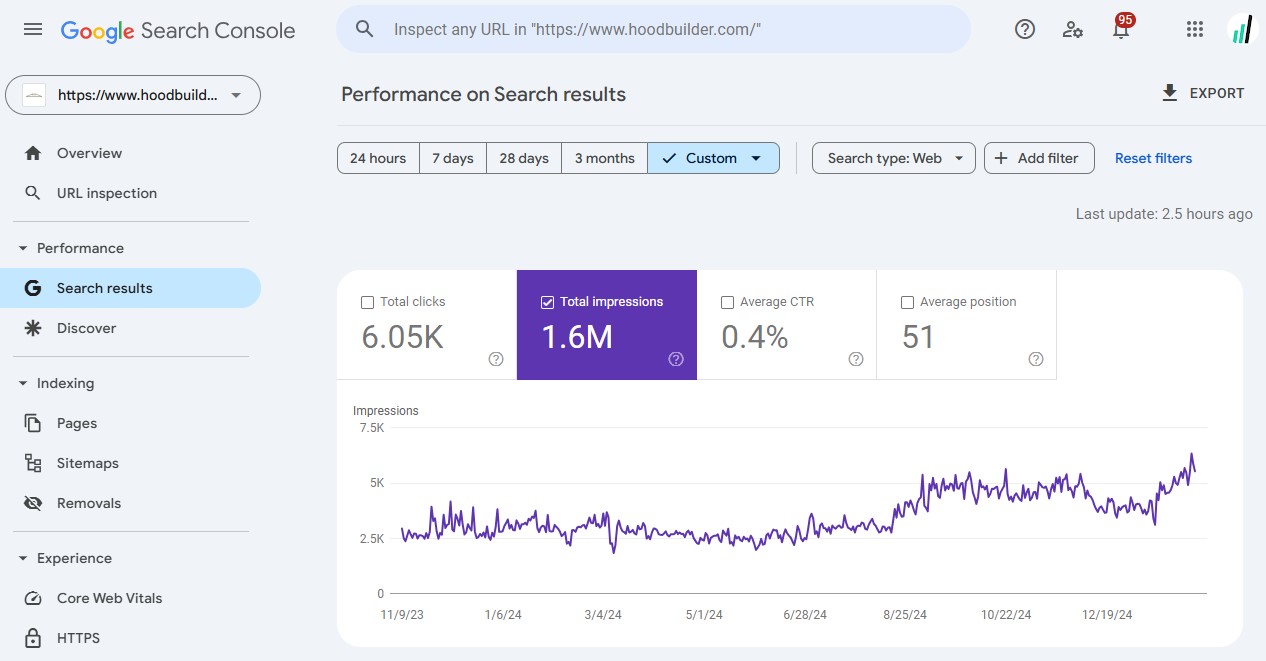Open the Sitemaps report
The image size is (1266, 661).
coord(130,463)
